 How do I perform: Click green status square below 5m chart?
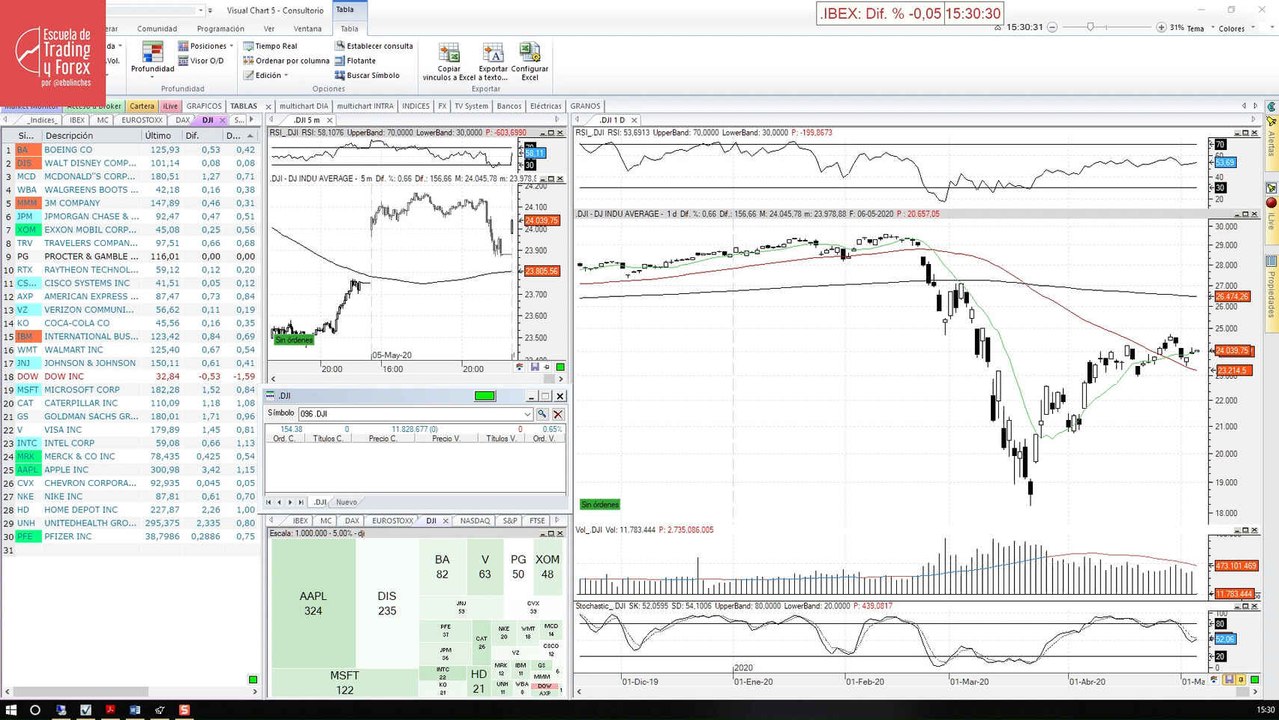[x=561, y=367]
